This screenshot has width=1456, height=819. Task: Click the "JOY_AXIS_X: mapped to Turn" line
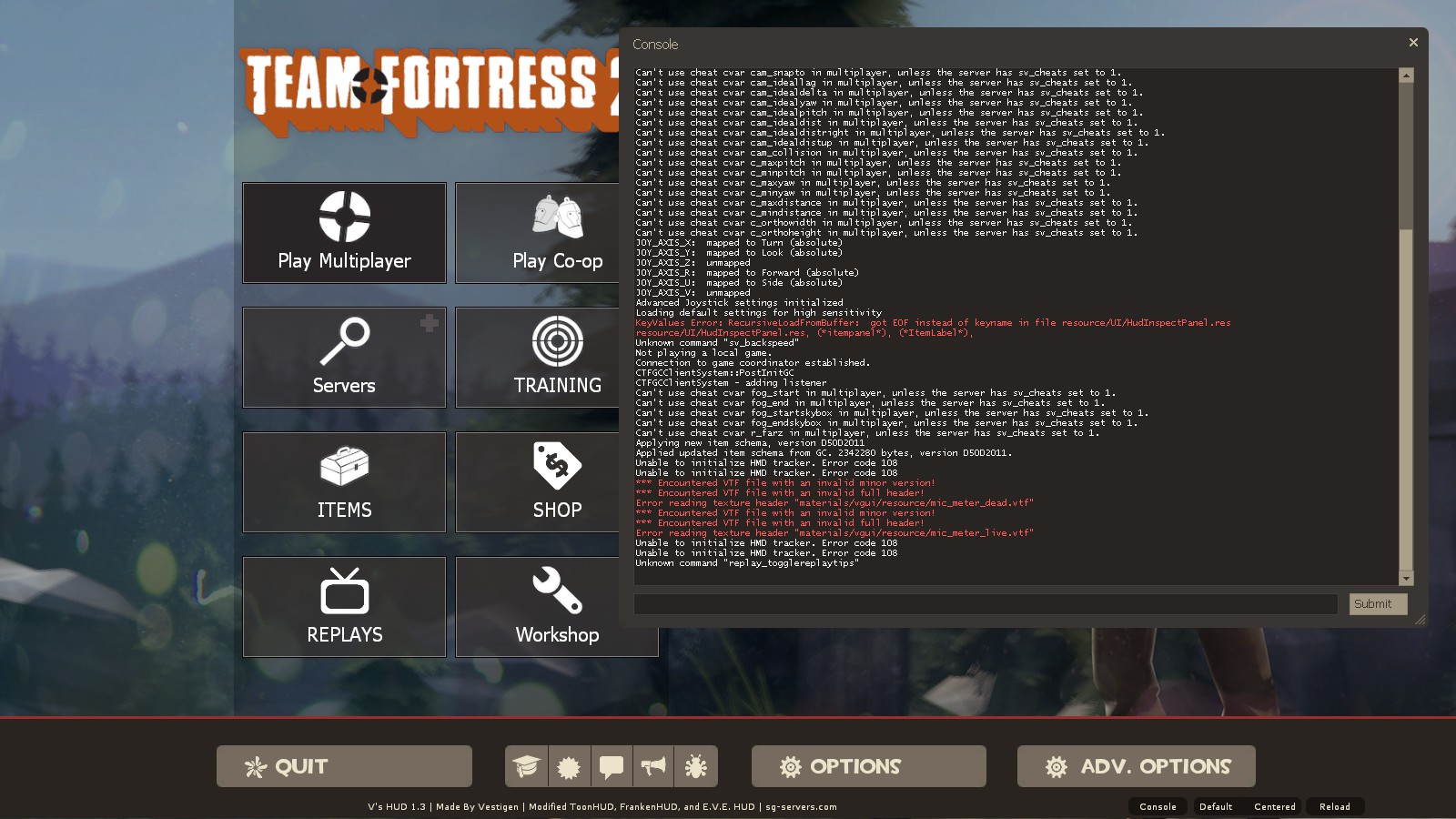pyautogui.click(x=739, y=243)
